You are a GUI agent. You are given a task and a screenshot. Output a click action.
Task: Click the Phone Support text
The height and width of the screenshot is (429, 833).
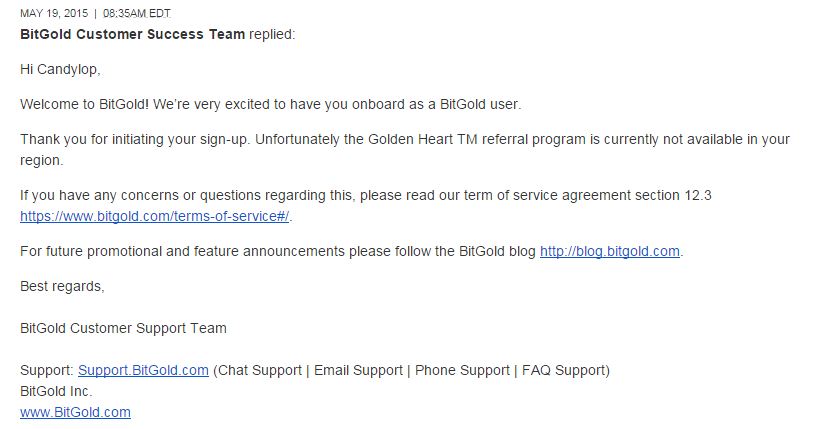pyautogui.click(x=462, y=370)
